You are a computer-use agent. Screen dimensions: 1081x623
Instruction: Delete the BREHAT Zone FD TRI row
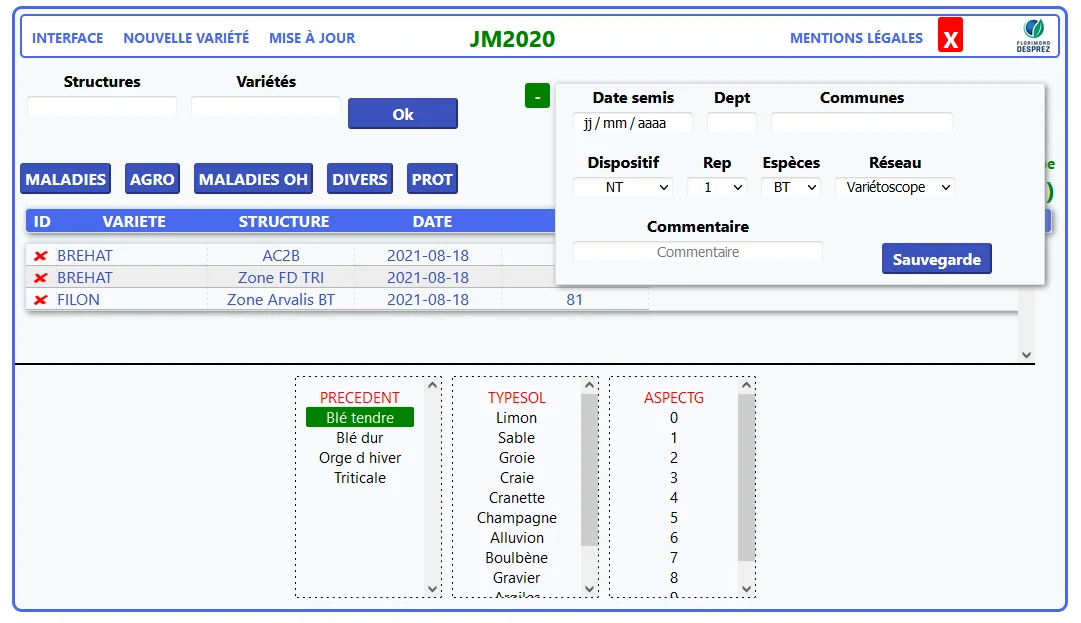[x=41, y=278]
